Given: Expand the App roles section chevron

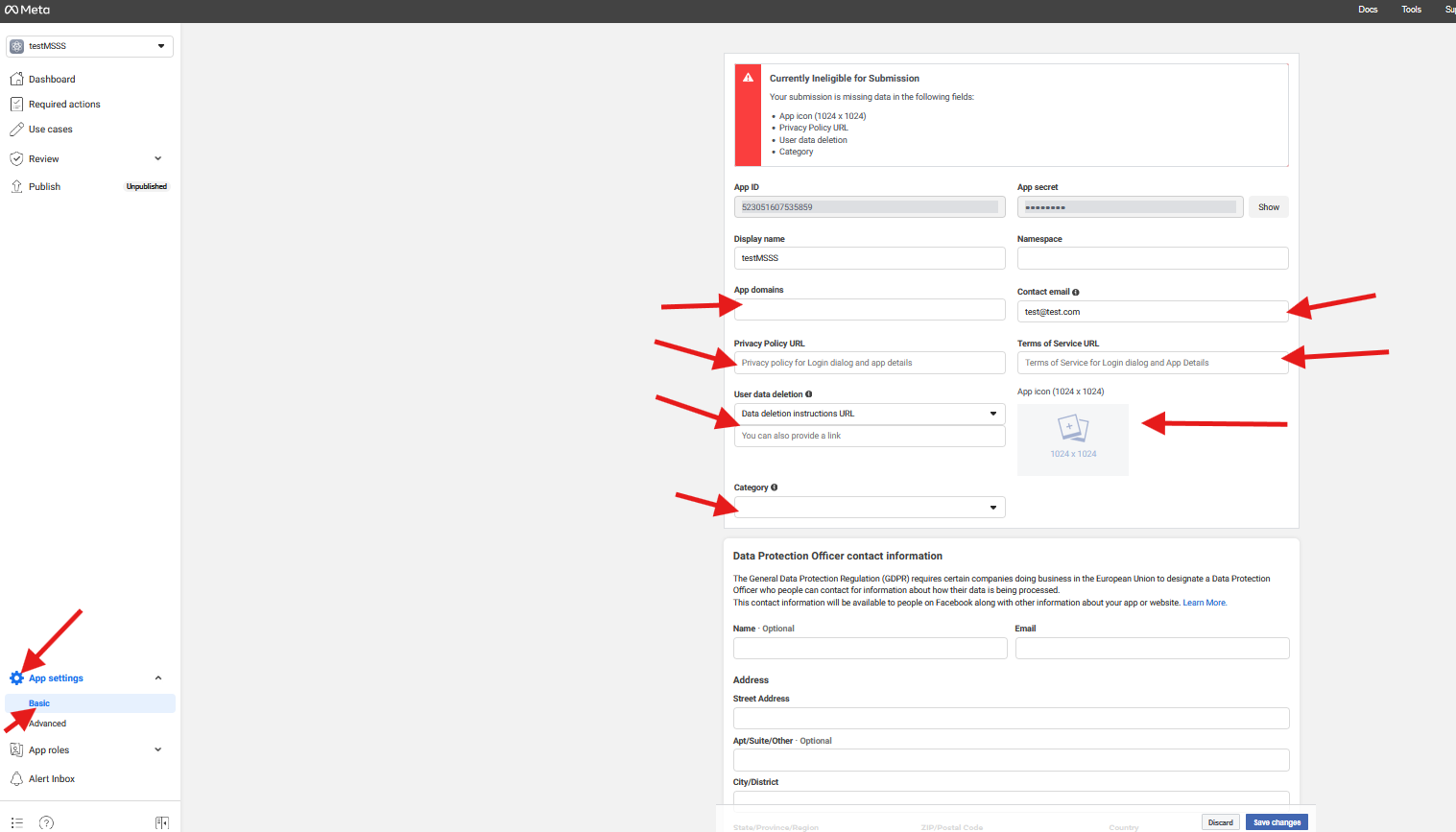Looking at the screenshot, I should (158, 749).
